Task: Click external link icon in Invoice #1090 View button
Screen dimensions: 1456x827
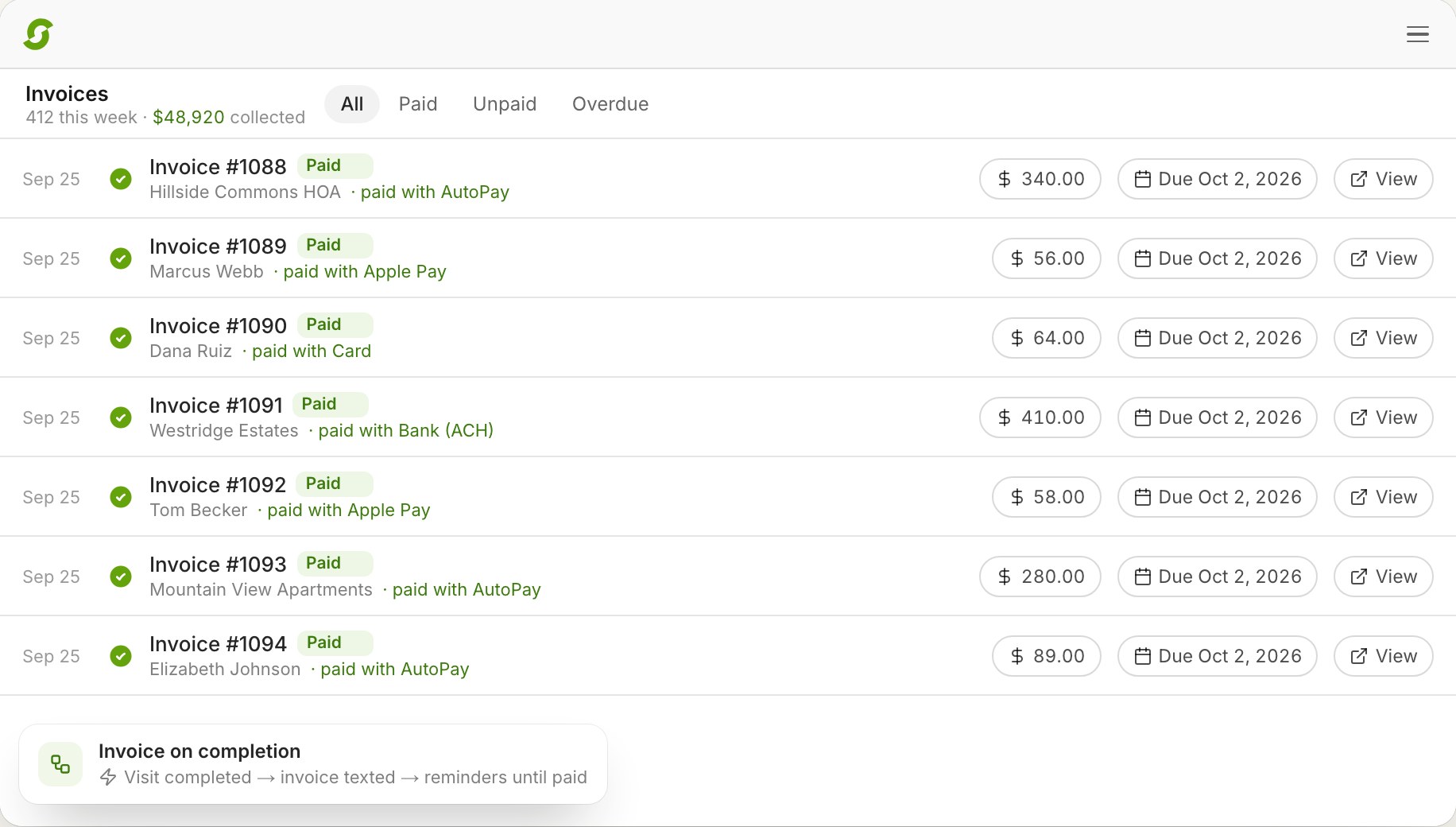Action: (1359, 338)
